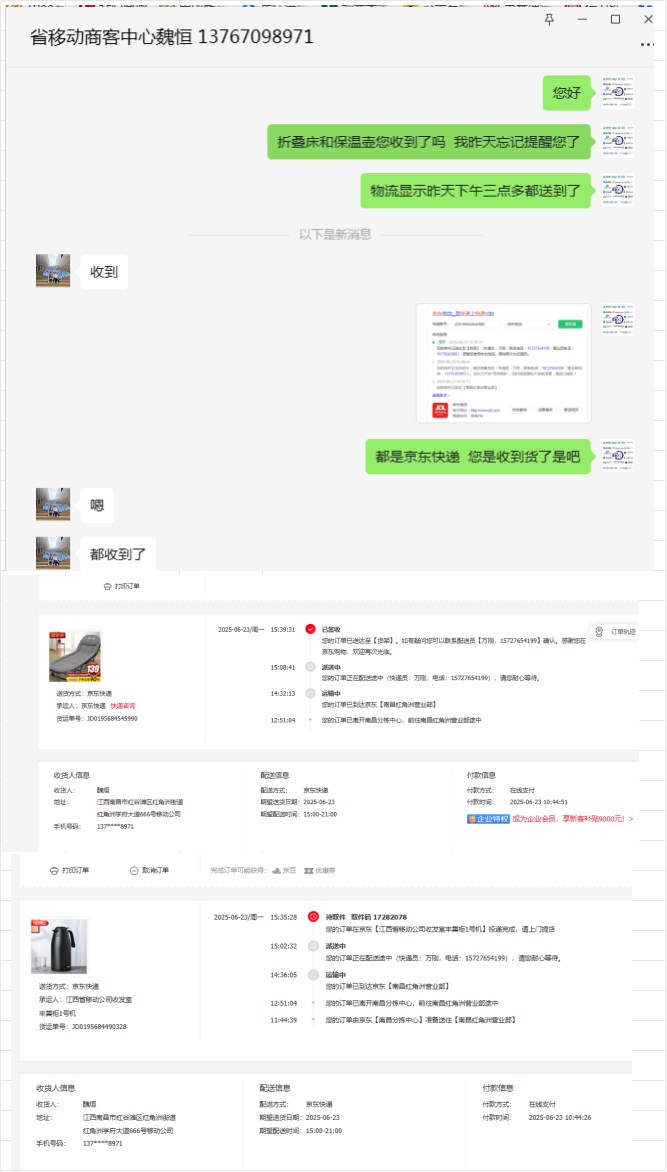Click the 企业特权 badge
This screenshot has height=1172, width=667.
click(488, 819)
